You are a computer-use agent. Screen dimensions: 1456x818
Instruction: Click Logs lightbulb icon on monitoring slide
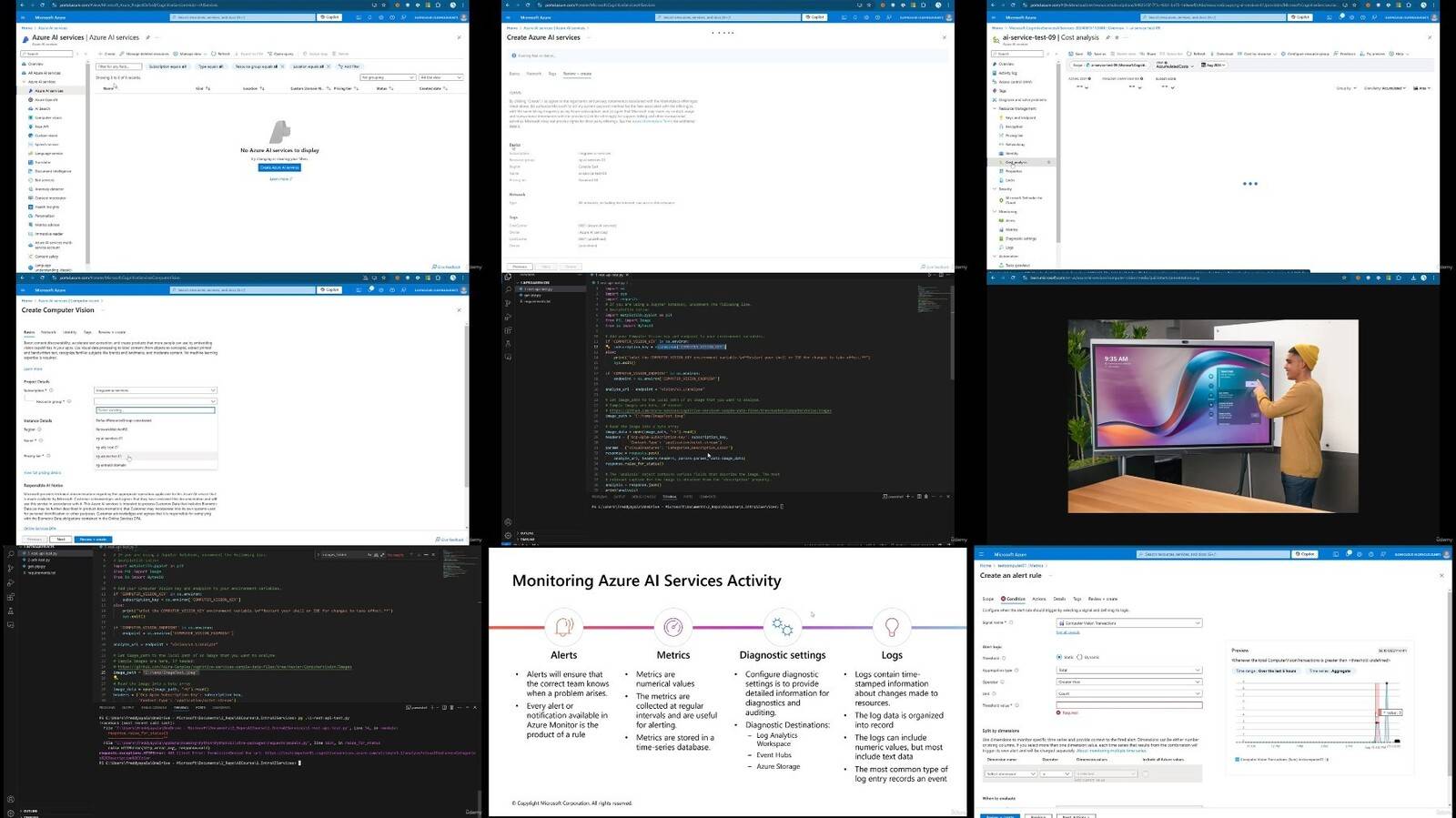892,627
